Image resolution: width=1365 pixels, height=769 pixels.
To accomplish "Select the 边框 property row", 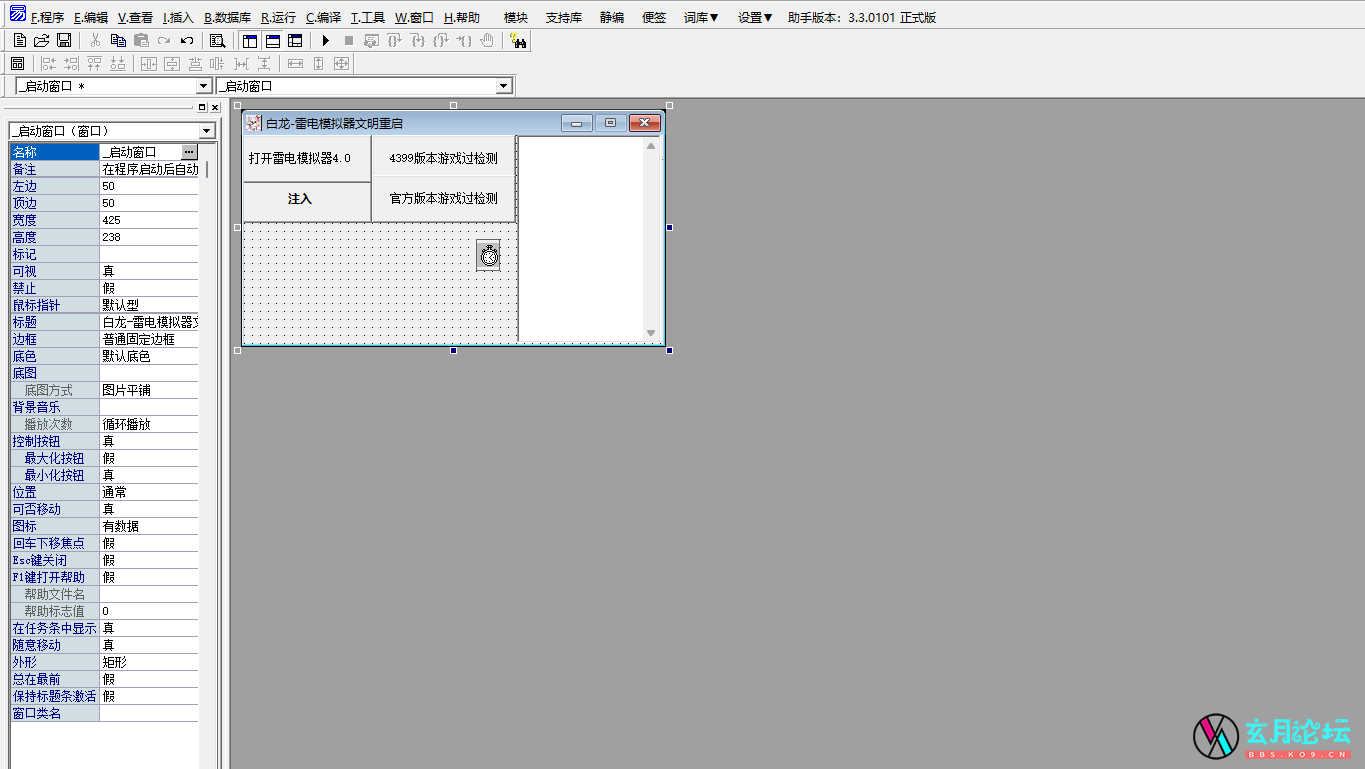I will pyautogui.click(x=104, y=339).
